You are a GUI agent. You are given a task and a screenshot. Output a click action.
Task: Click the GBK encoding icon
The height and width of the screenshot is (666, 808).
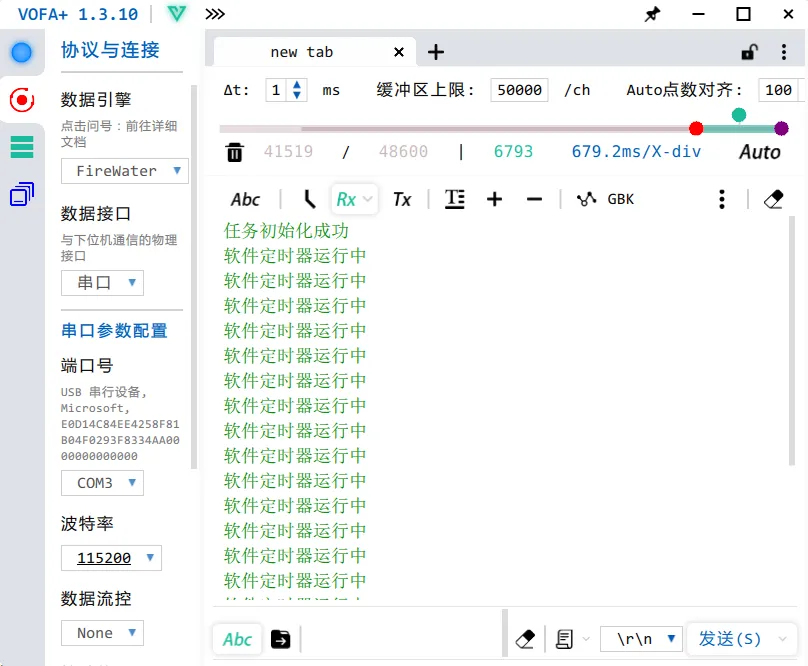[x=620, y=199]
